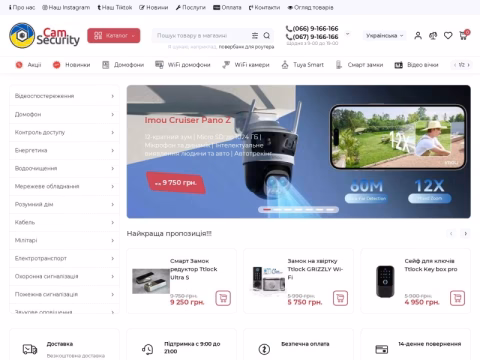Expand Водоочищення sidebar category
The image size is (480, 360).
click(64, 168)
